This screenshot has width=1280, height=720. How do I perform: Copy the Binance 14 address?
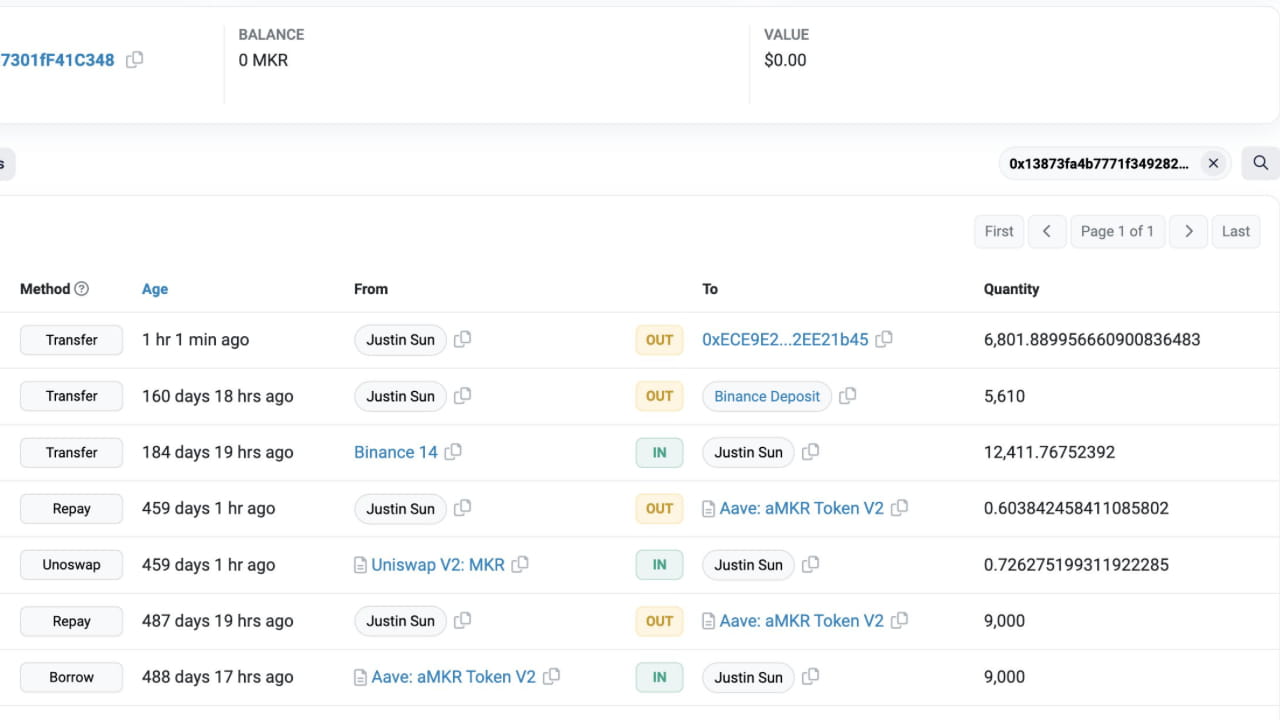[x=453, y=452]
